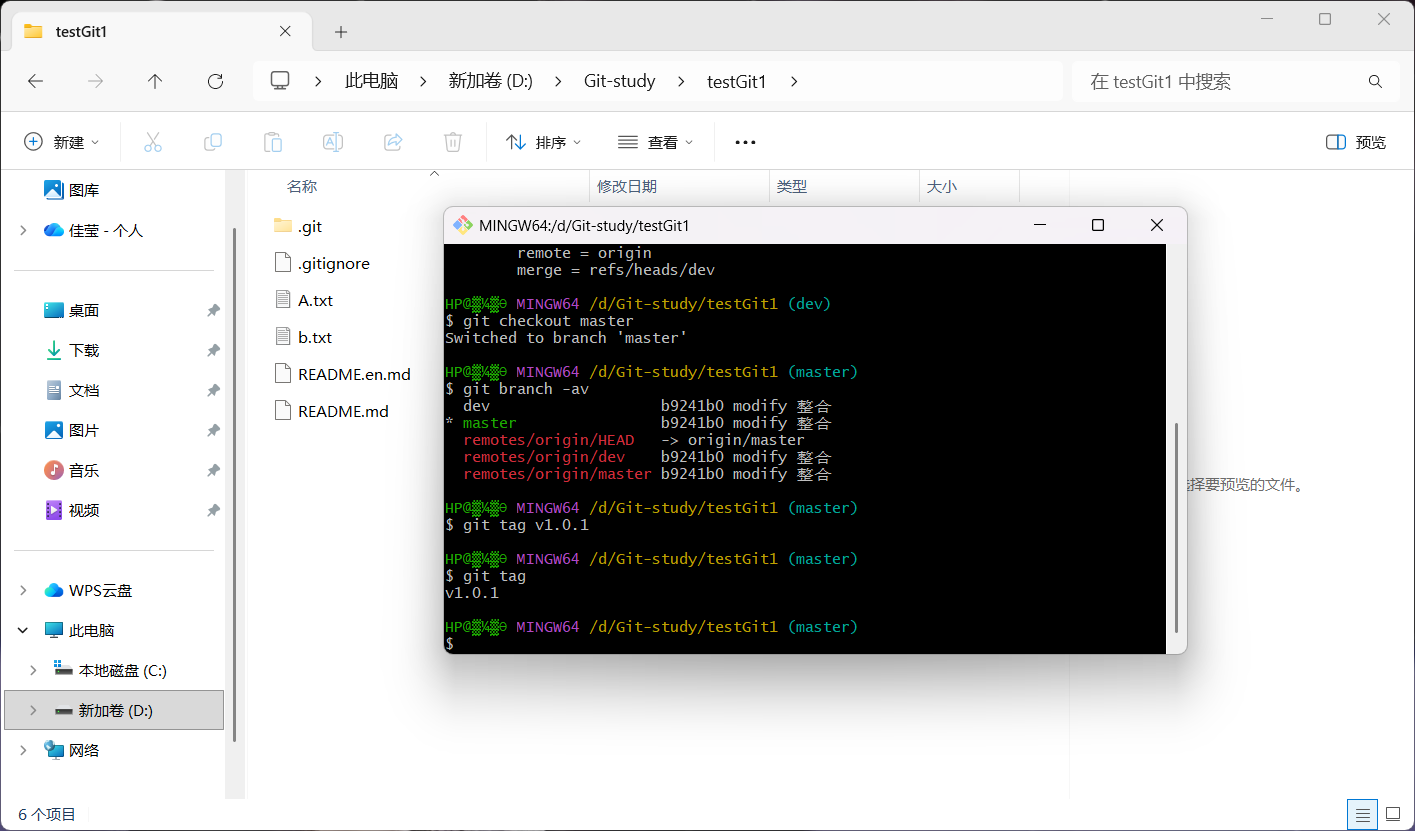Viewport: 1415px width, 831px height.
Task: Open the 排序 sort dropdown
Action: point(544,142)
